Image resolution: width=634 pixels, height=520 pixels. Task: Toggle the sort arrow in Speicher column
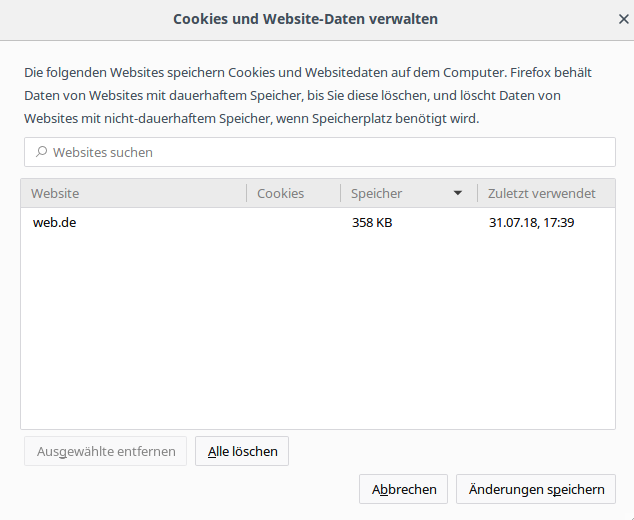click(x=458, y=193)
